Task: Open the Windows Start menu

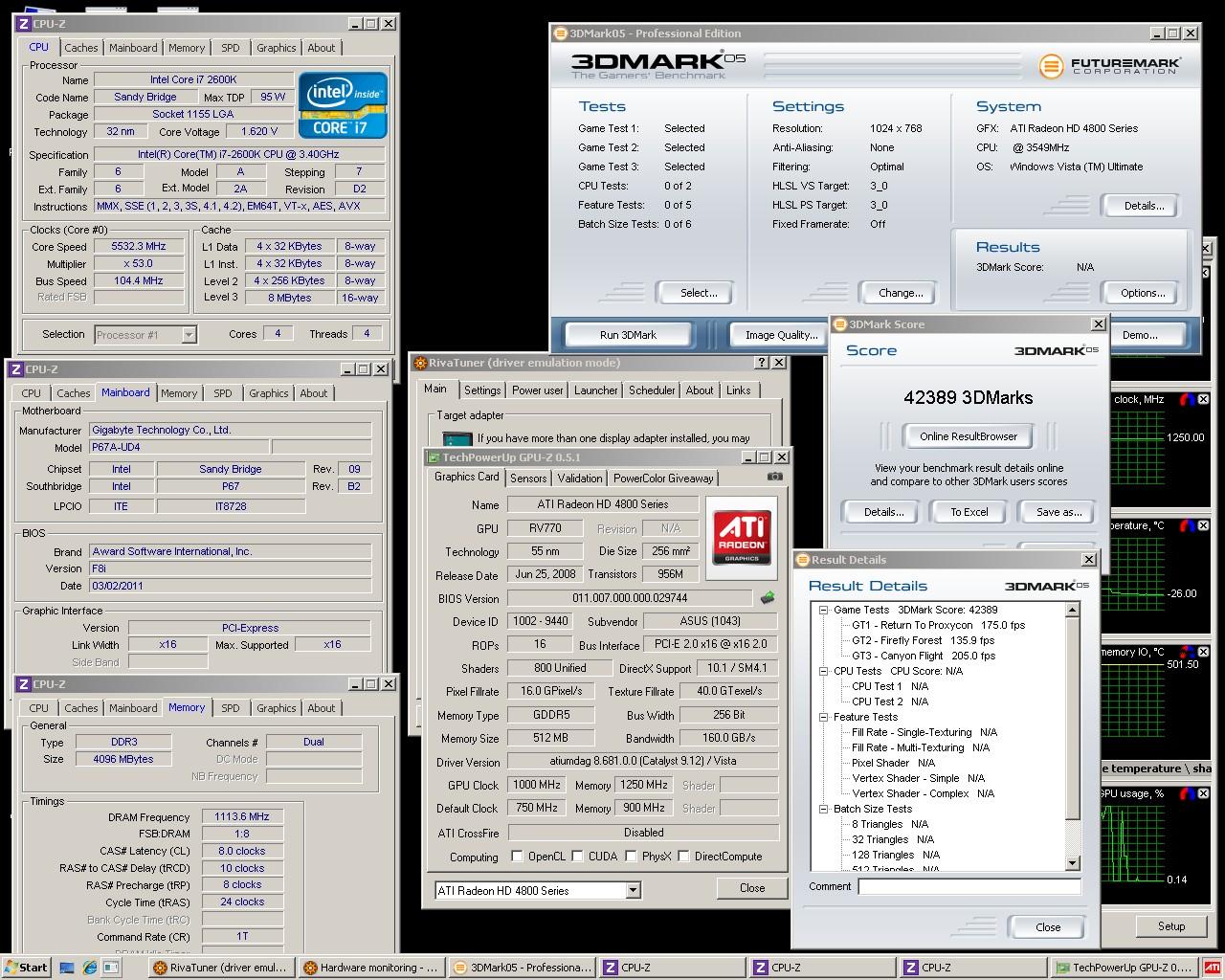Action: pos(26,967)
